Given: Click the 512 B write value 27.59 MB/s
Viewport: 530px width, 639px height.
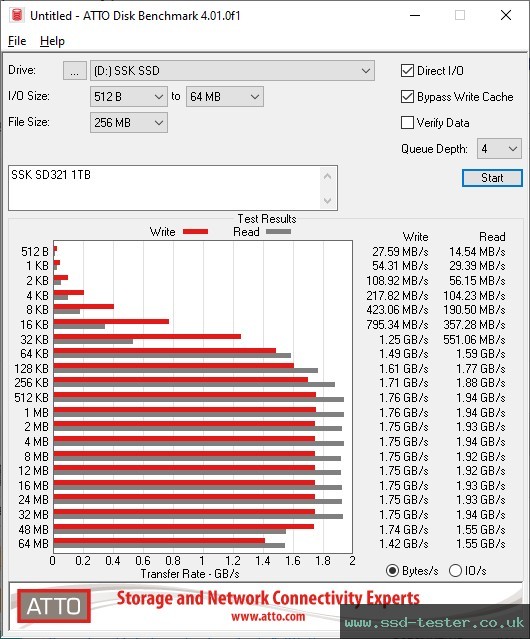Looking at the screenshot, I should tap(400, 252).
